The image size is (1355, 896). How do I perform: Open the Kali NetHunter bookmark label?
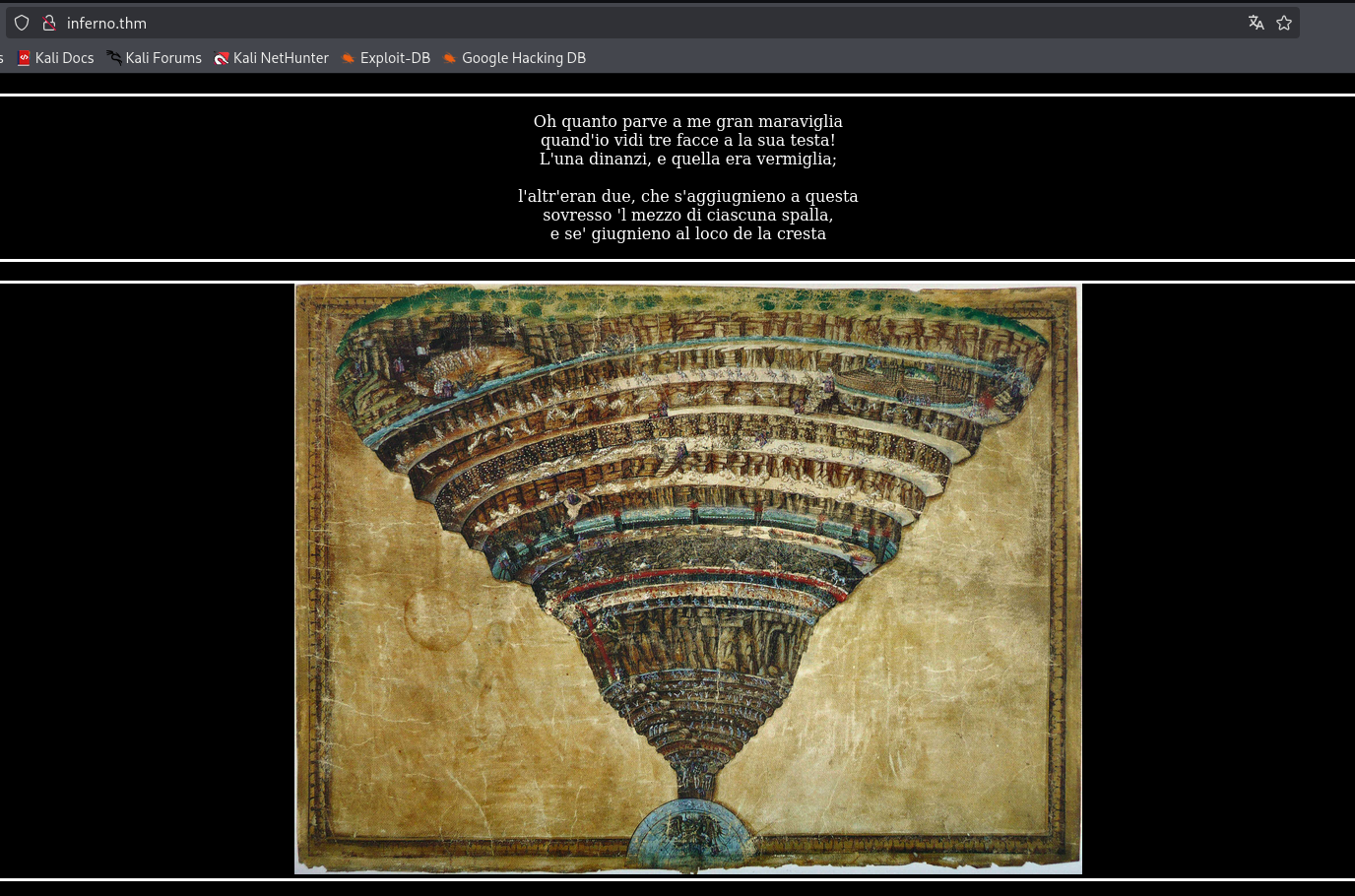pyautogui.click(x=281, y=58)
